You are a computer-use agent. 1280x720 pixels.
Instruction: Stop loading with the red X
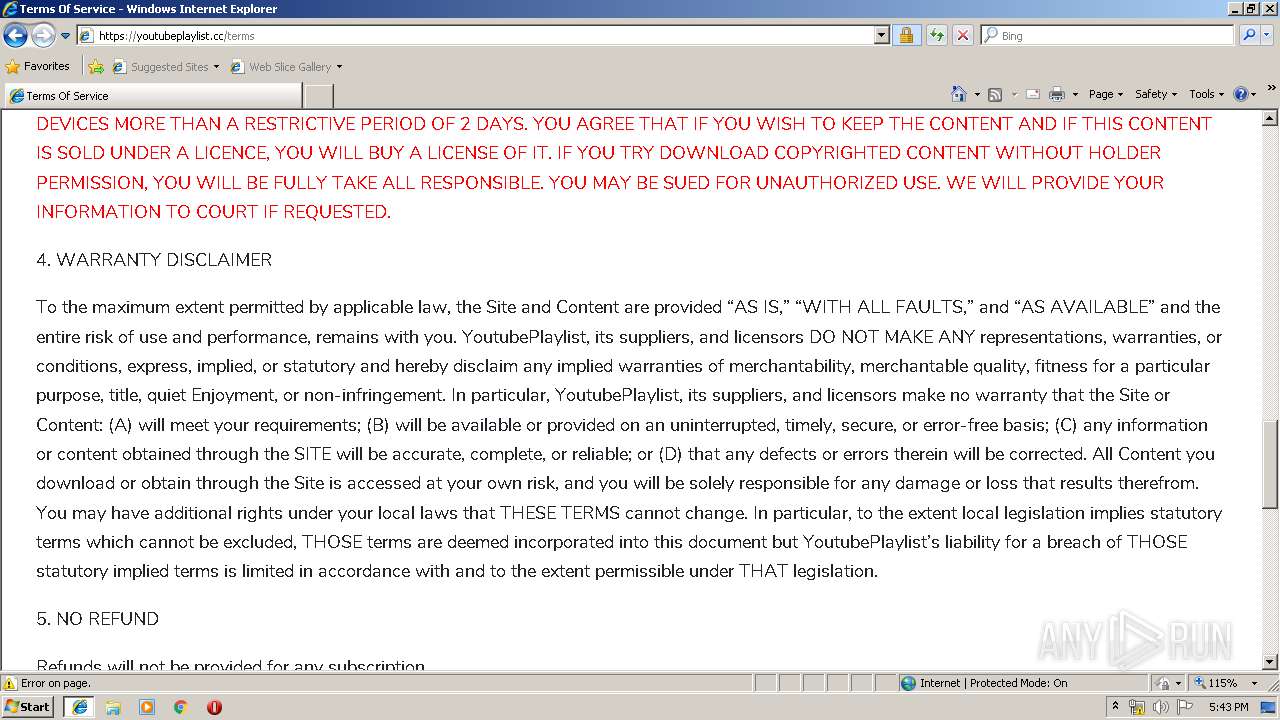[x=962, y=35]
